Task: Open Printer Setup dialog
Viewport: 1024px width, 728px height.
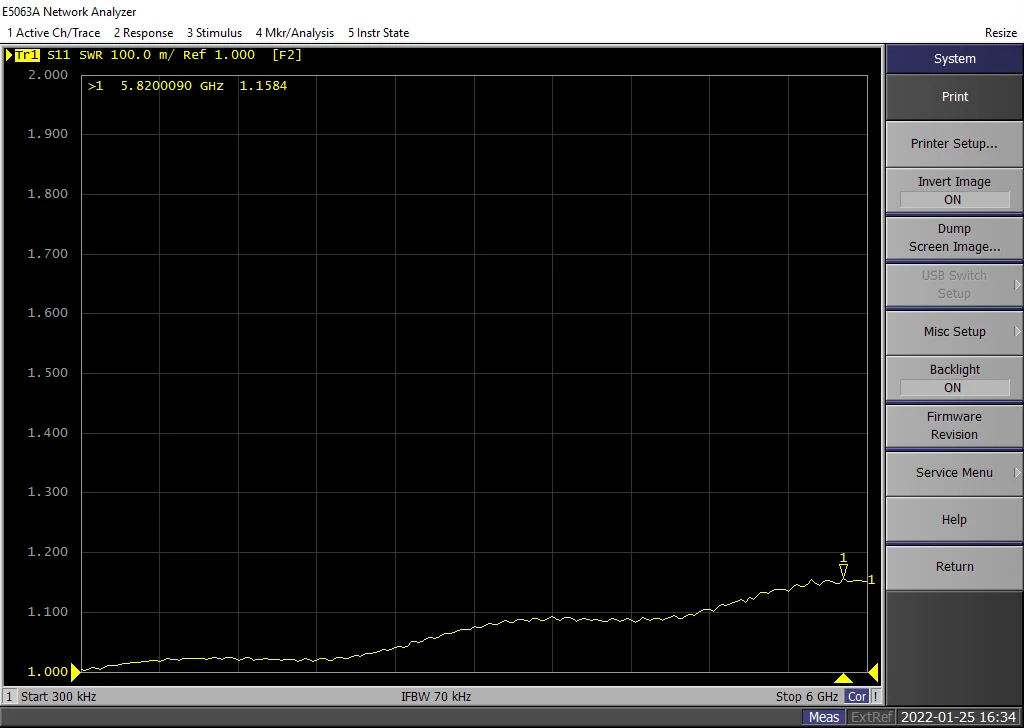Action: pyautogui.click(x=954, y=144)
